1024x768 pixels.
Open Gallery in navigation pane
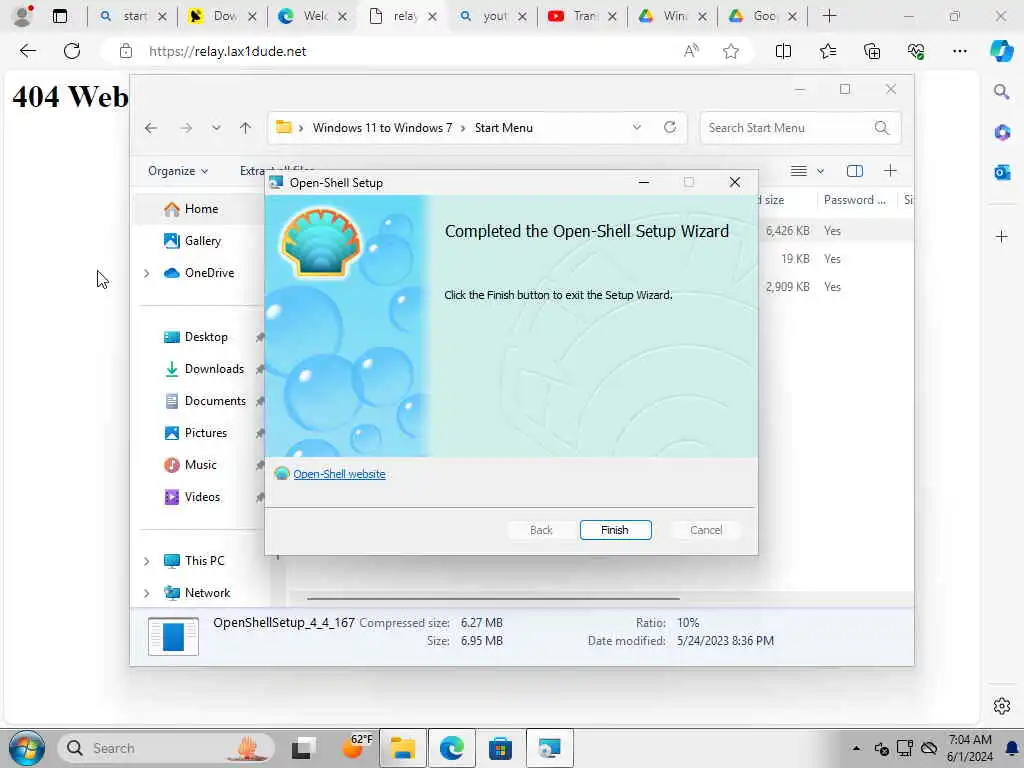click(x=202, y=241)
